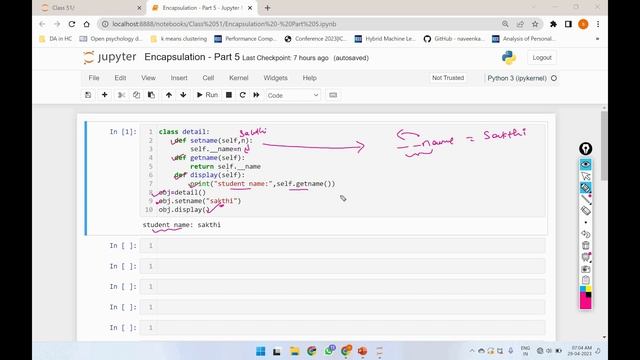Open the Windows Start menu

pos(260,351)
